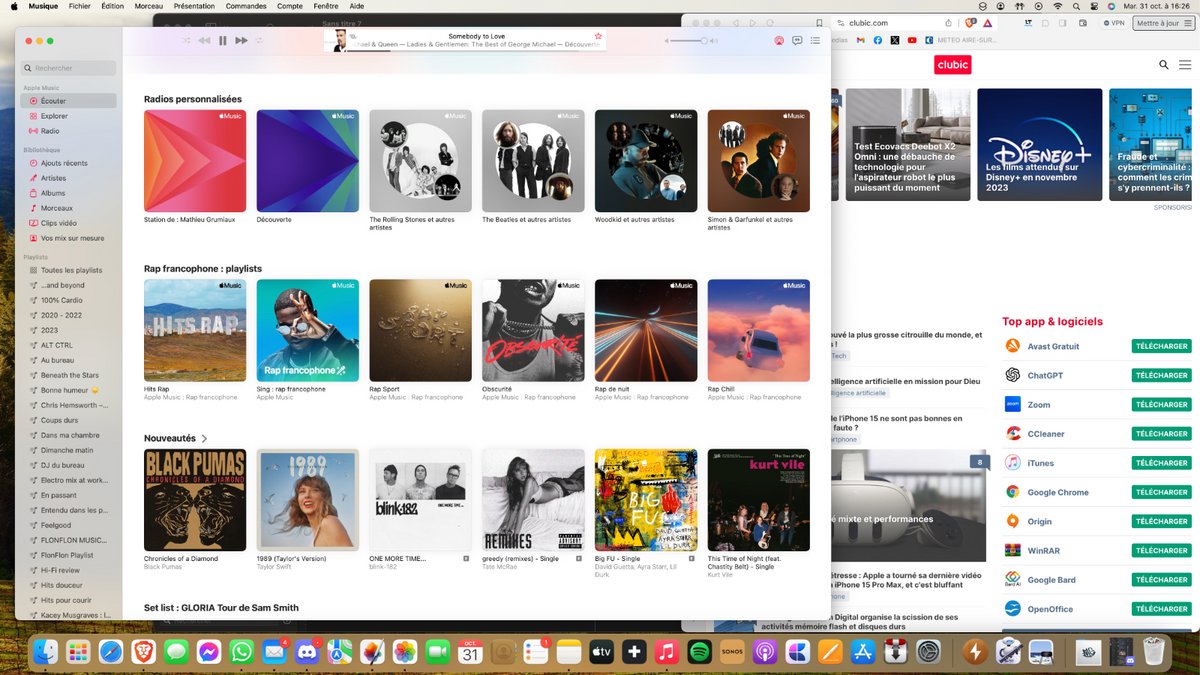Download Avast Gratuit via Télécharger

tap(1161, 347)
